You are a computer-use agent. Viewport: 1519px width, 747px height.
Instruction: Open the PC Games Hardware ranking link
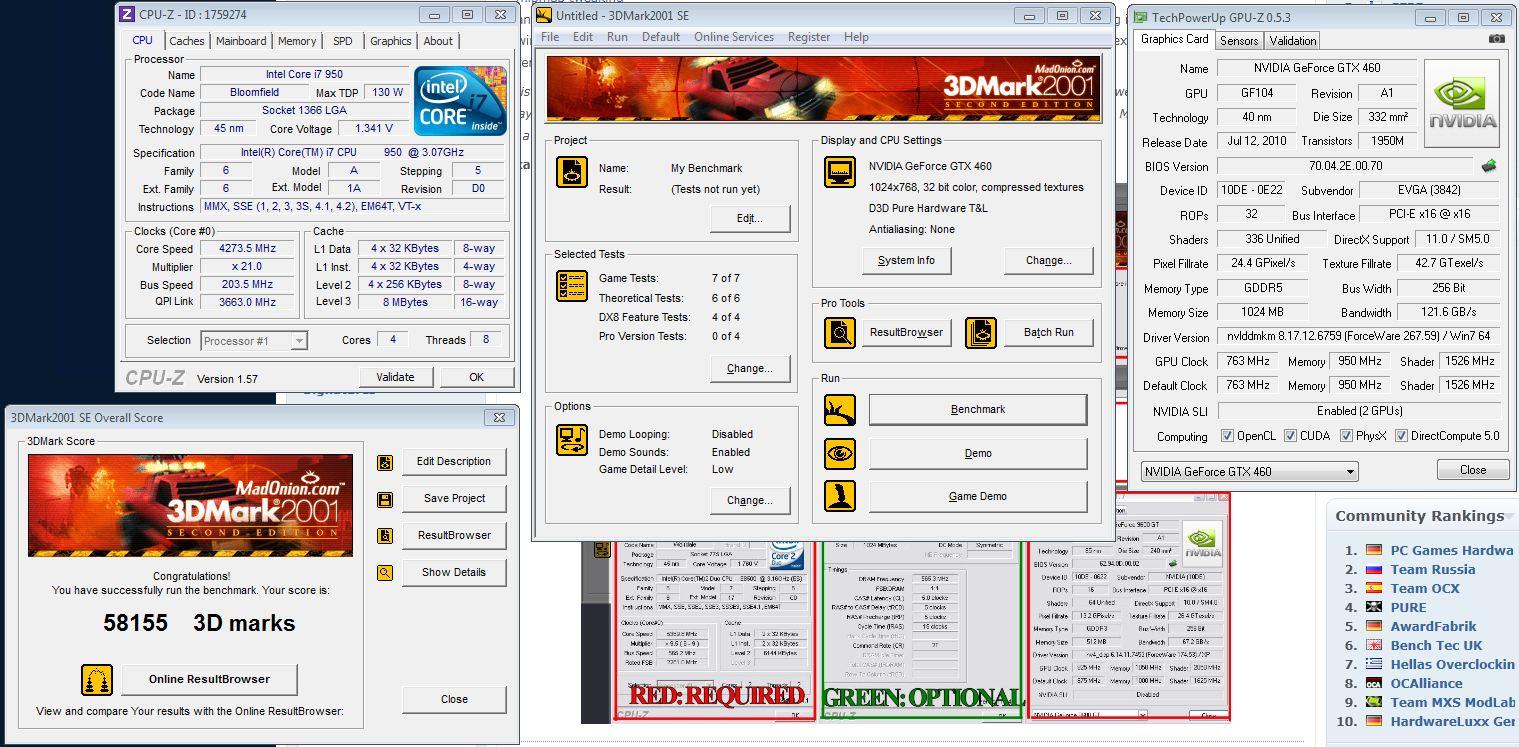[1452, 550]
